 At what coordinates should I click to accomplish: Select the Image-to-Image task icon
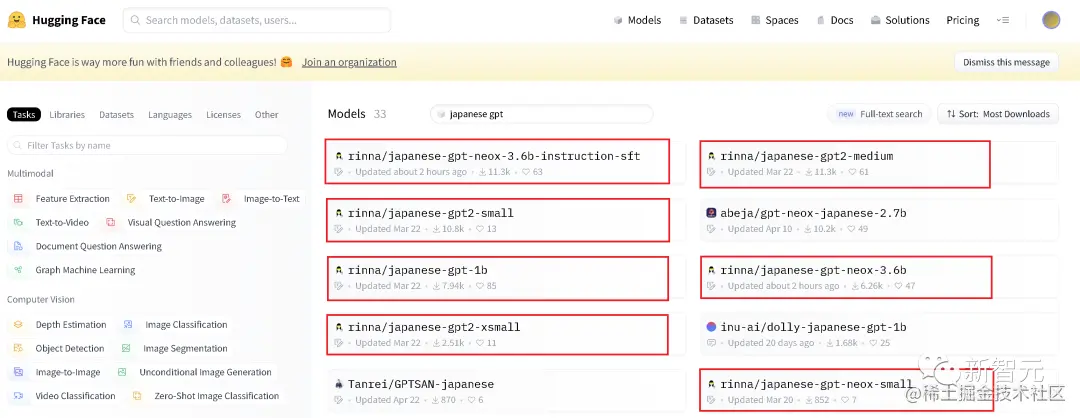pos(19,372)
